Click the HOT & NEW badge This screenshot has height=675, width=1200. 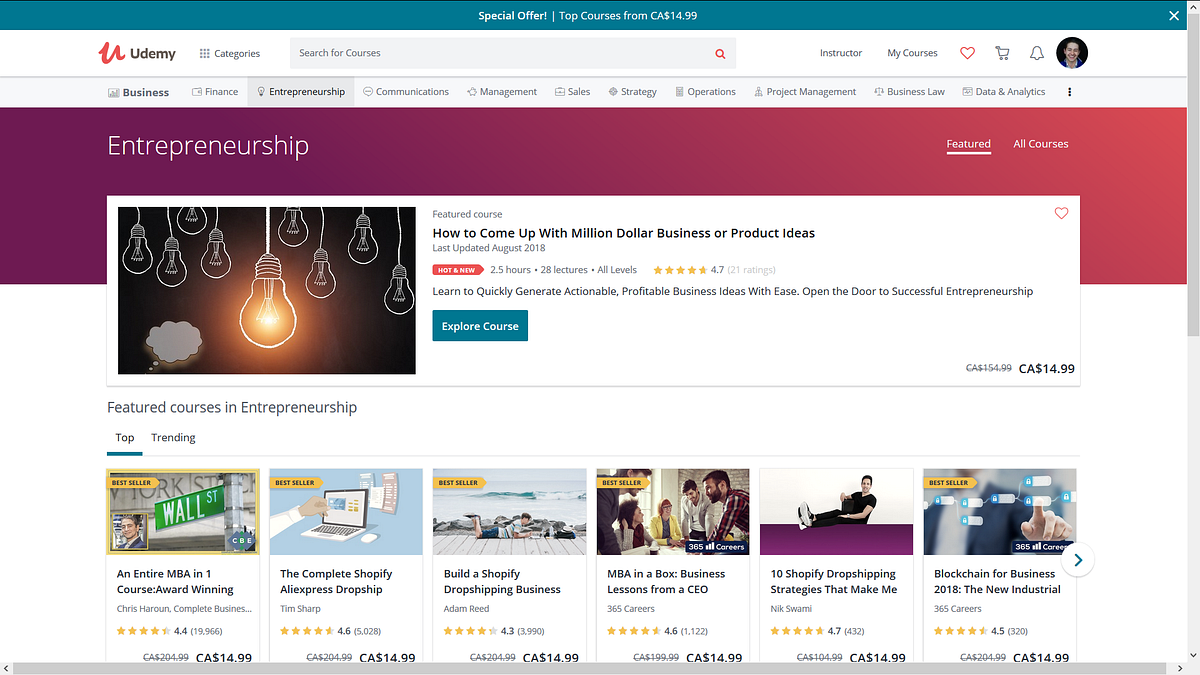click(x=457, y=270)
